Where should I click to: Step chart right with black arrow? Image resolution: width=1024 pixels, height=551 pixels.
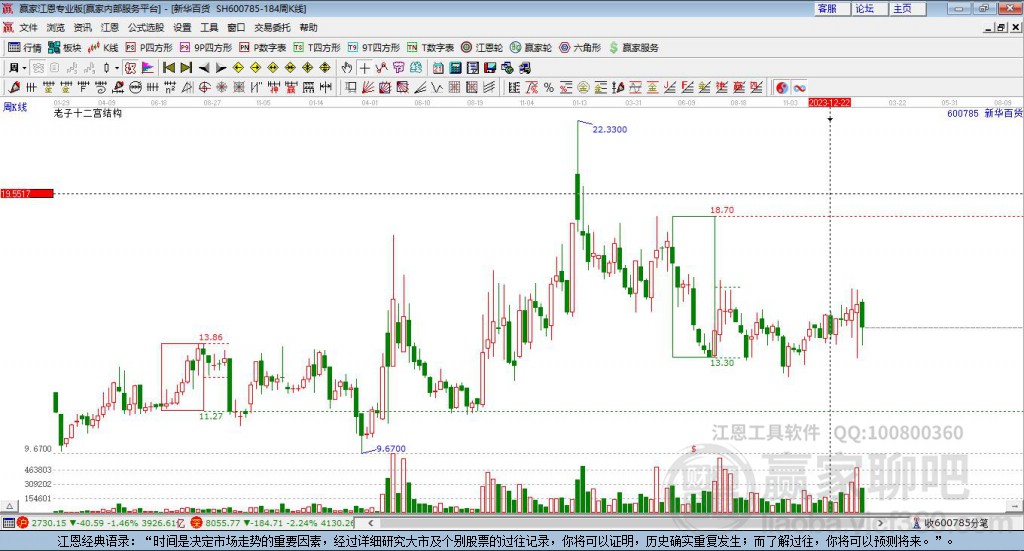click(x=221, y=68)
